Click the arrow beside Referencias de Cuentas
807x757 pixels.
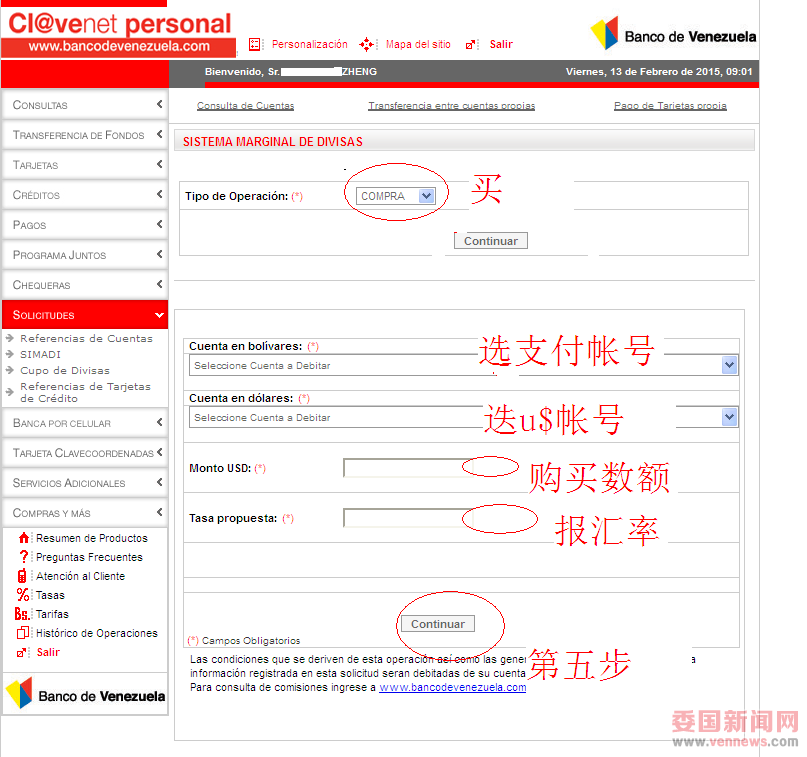pyautogui.click(x=10, y=338)
